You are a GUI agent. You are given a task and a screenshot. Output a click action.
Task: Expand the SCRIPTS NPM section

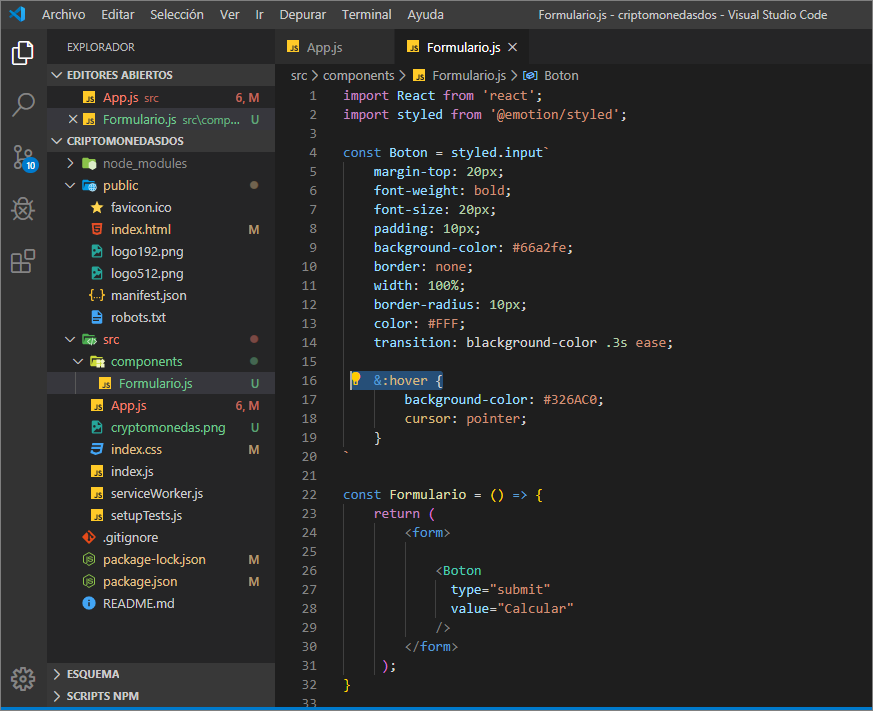point(57,696)
